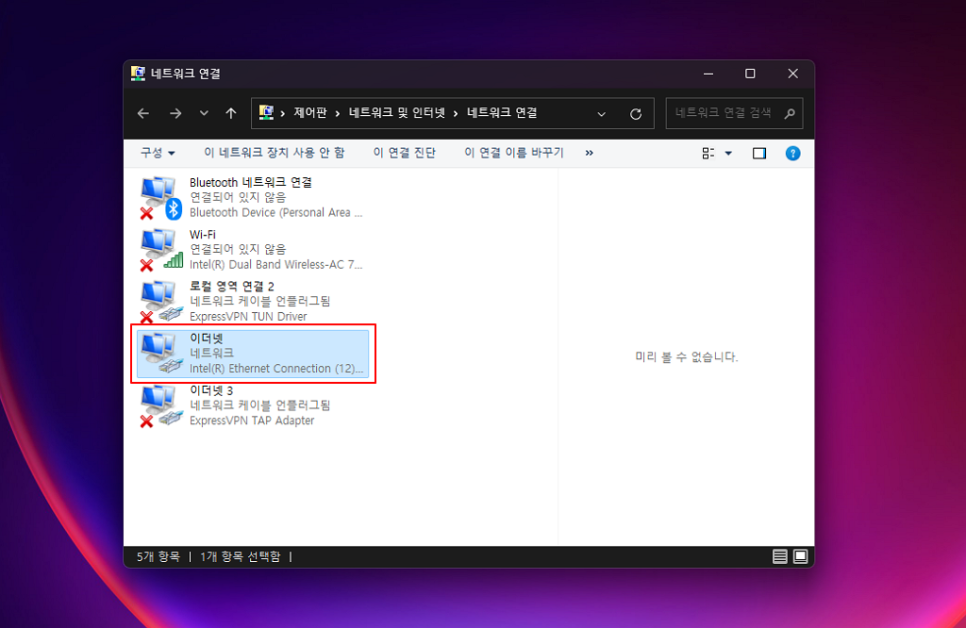
Task: Click the 로컬 영역 연결 2 name
Action: 232,287
